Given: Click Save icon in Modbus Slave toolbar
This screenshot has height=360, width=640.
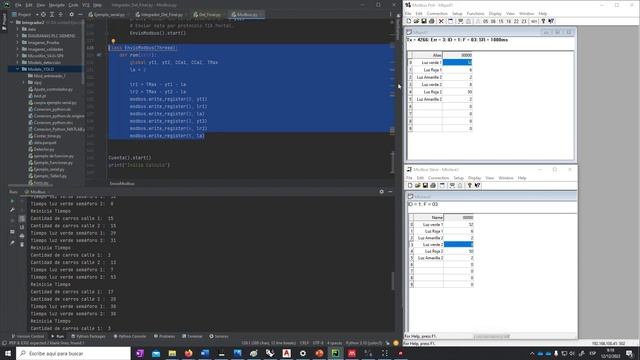Looking at the screenshot, I should tap(425, 185).
